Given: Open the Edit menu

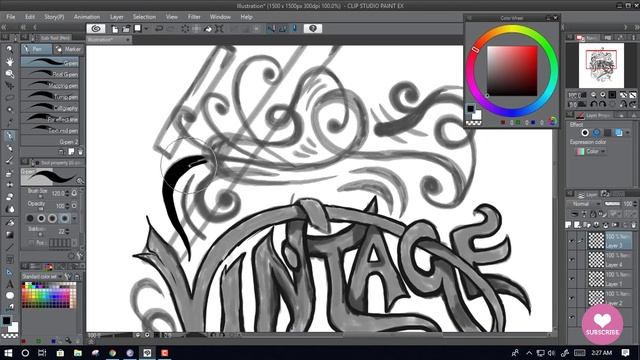Looking at the screenshot, I should pos(30,17).
